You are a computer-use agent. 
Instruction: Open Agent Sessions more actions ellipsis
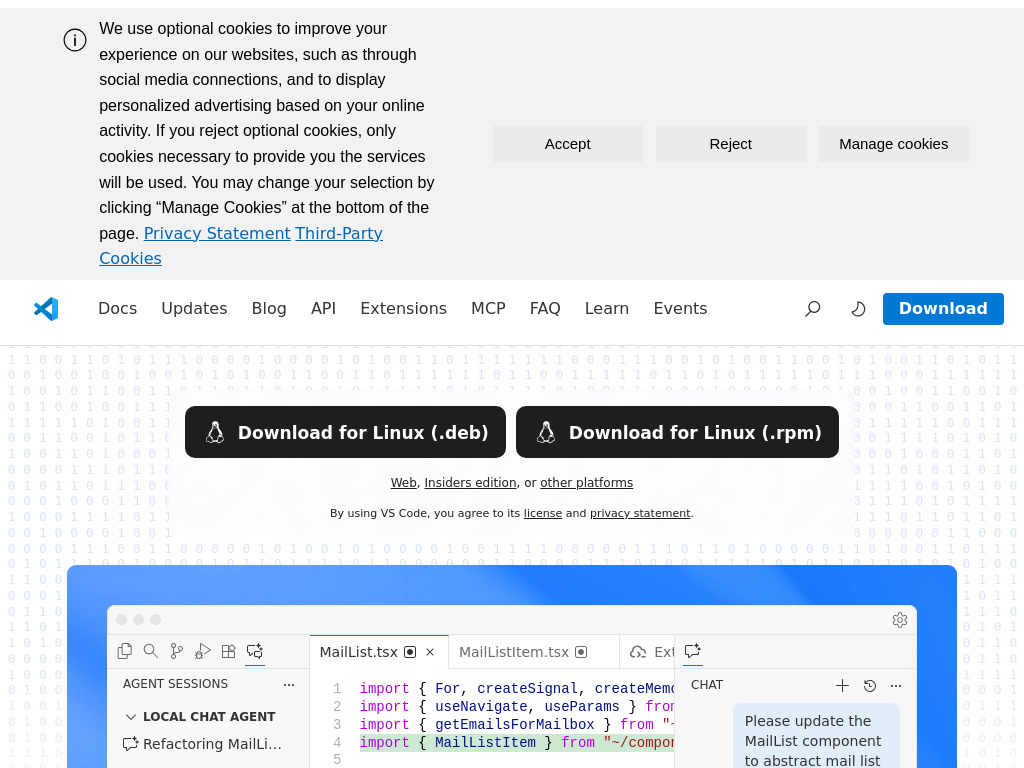(289, 684)
